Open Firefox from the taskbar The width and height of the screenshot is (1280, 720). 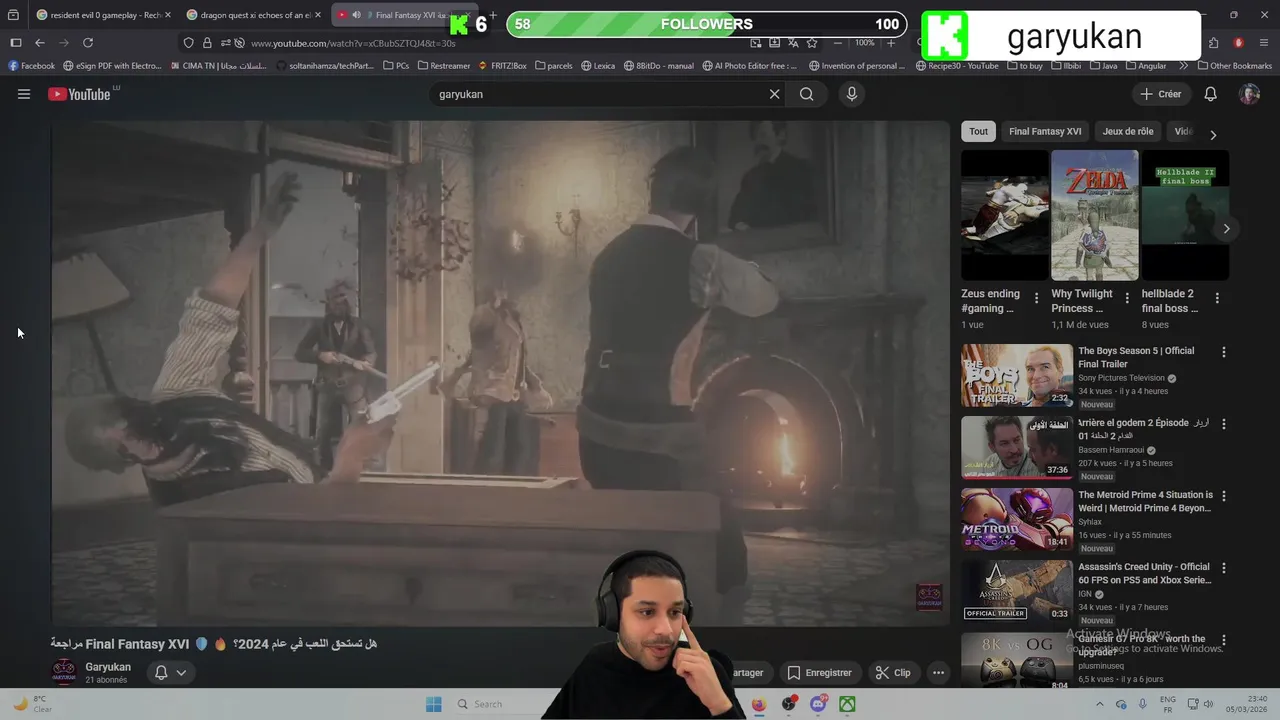pos(758,704)
